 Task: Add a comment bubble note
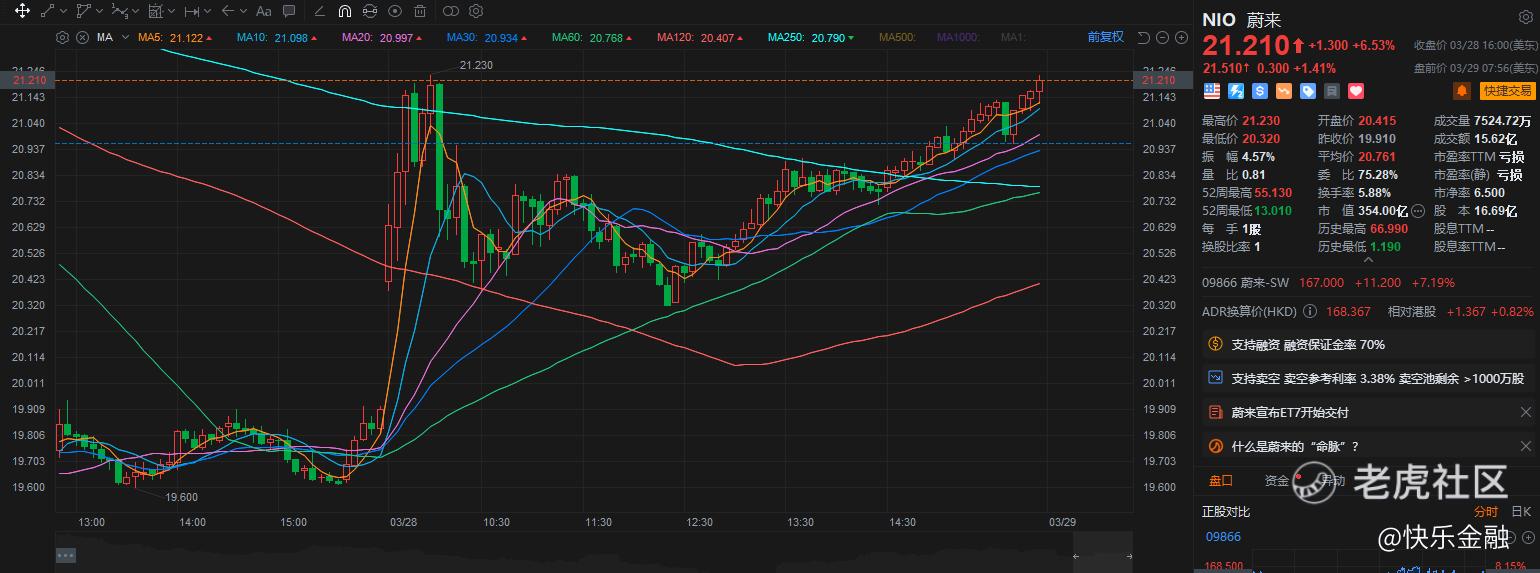tap(289, 11)
